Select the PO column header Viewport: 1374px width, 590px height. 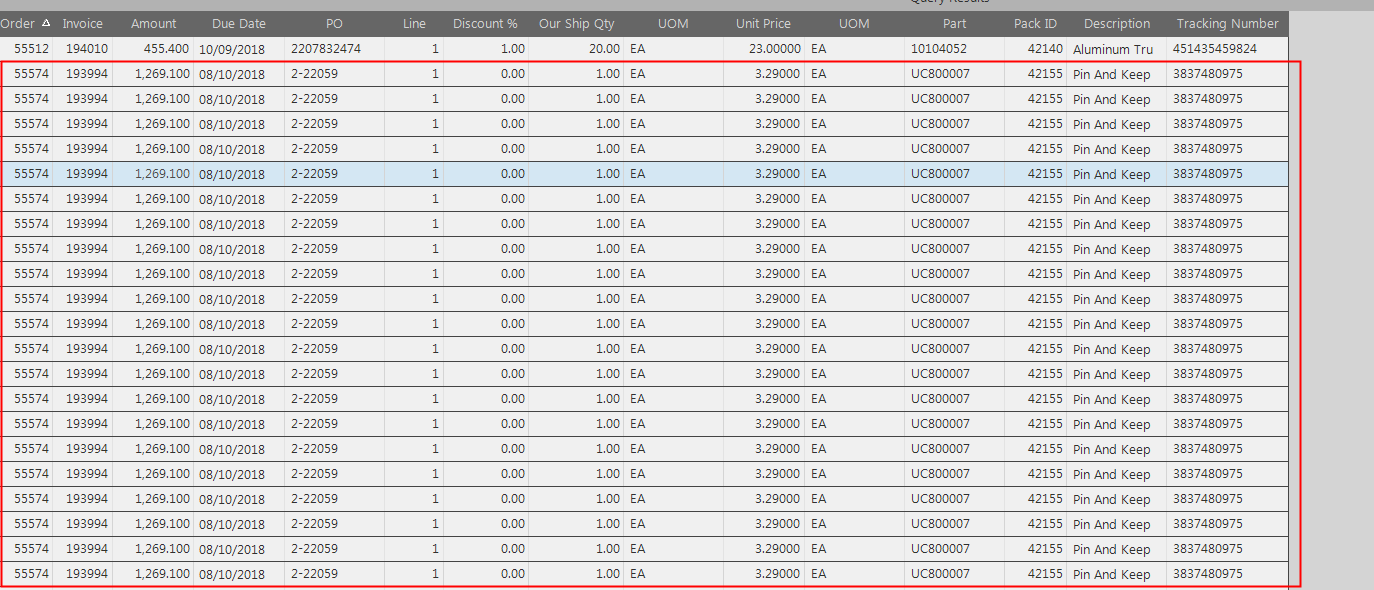pos(334,24)
